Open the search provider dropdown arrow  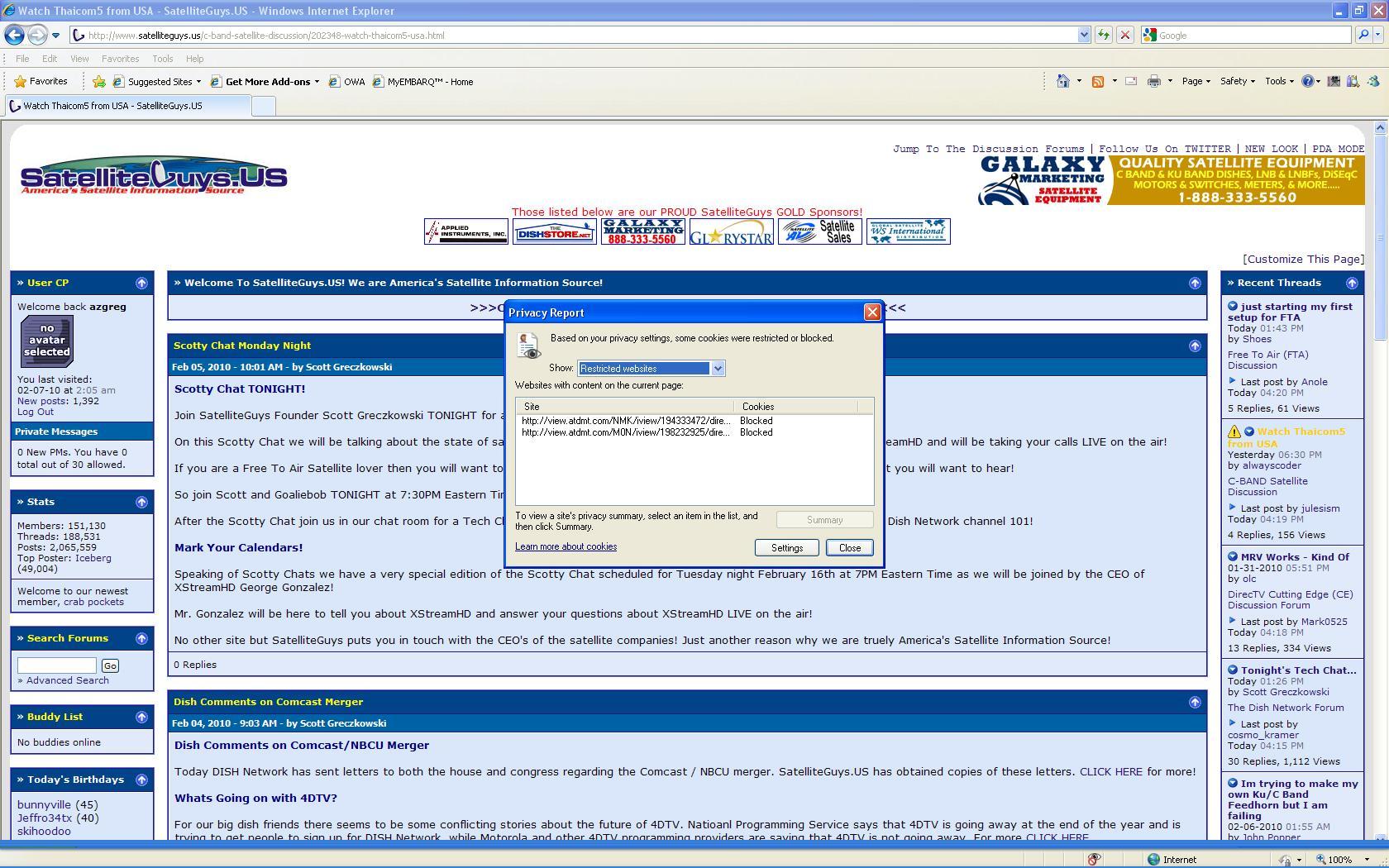click(x=1377, y=35)
